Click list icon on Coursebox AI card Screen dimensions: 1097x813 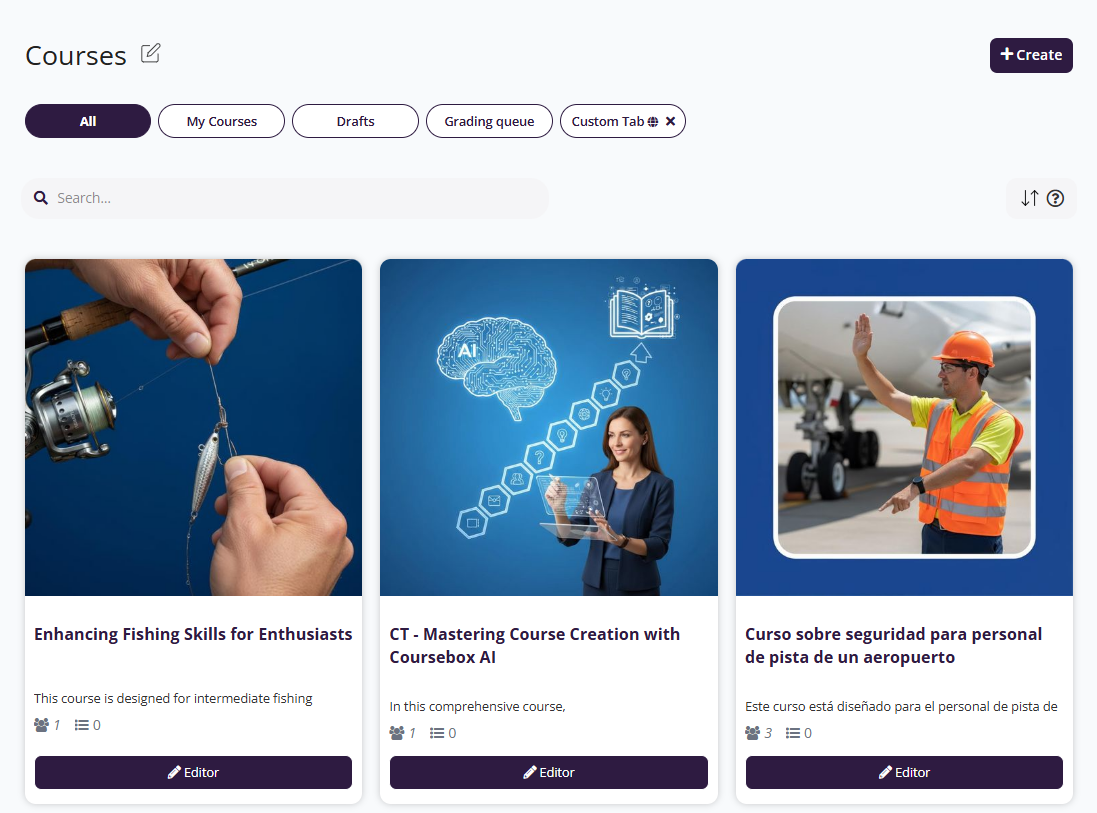(437, 733)
